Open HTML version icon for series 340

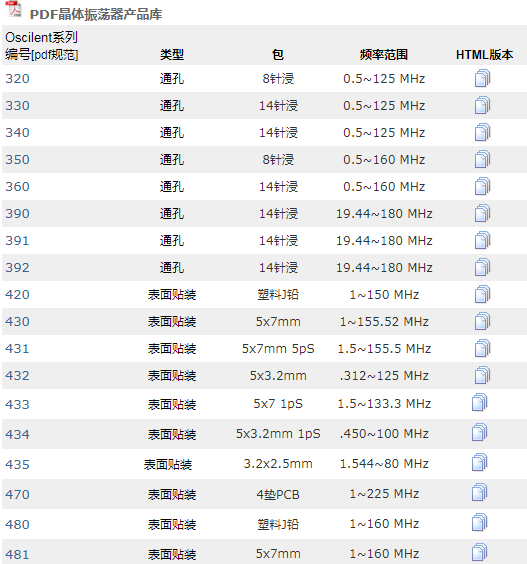(x=482, y=132)
